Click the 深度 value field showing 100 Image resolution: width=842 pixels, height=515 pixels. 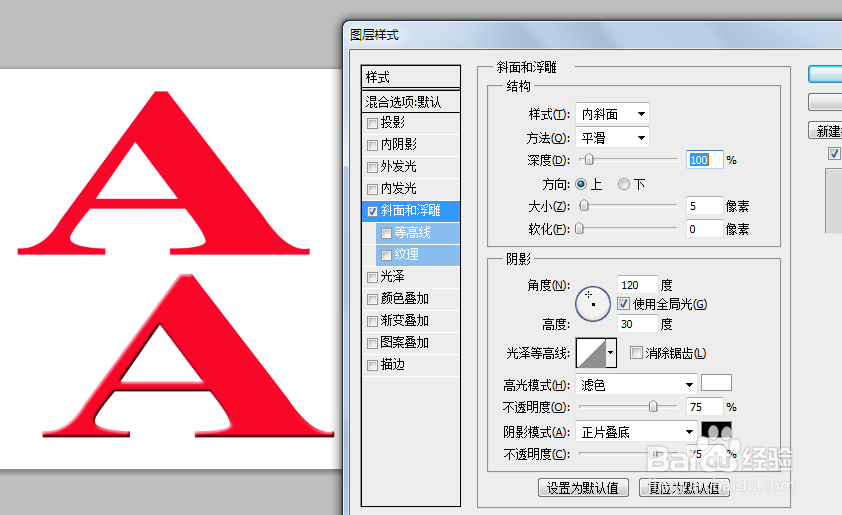[705, 159]
